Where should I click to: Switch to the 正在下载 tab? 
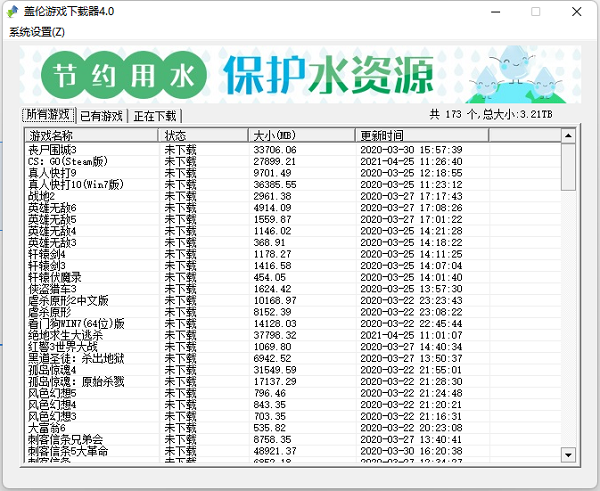click(x=155, y=116)
